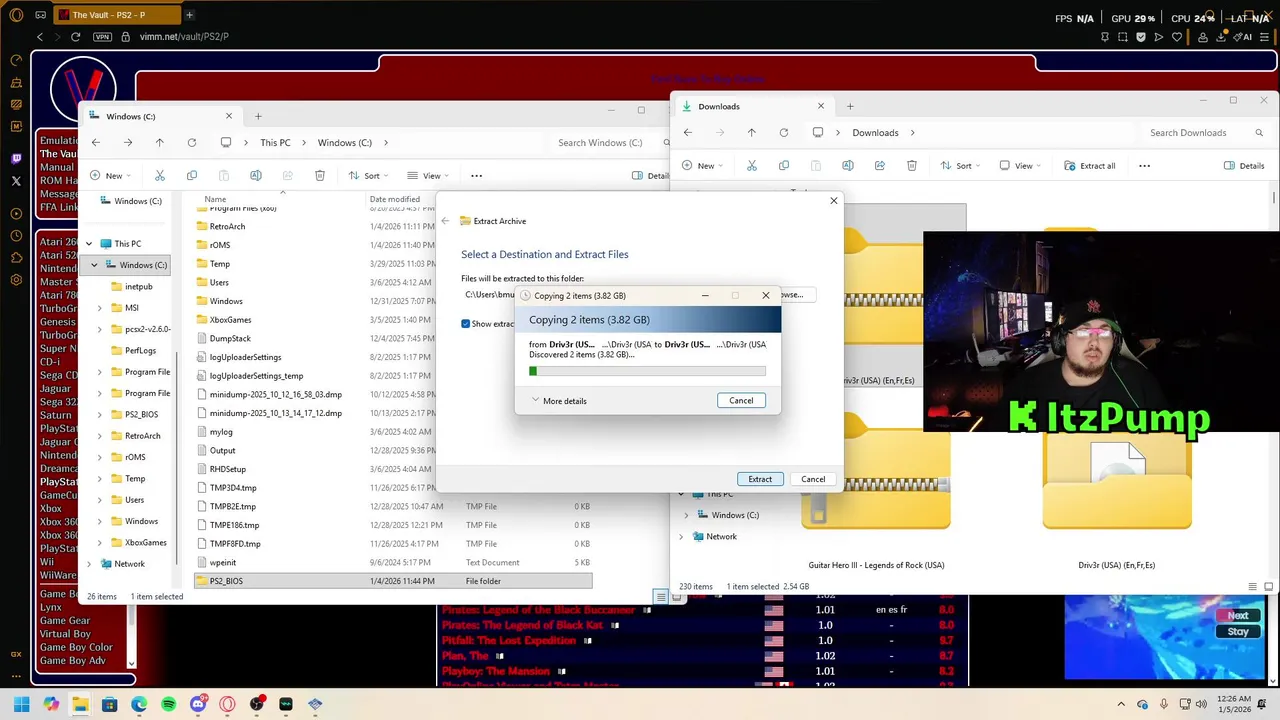Image resolution: width=1280 pixels, height=720 pixels.
Task: Click the VPN badge in the address bar
Action: pos(102,37)
